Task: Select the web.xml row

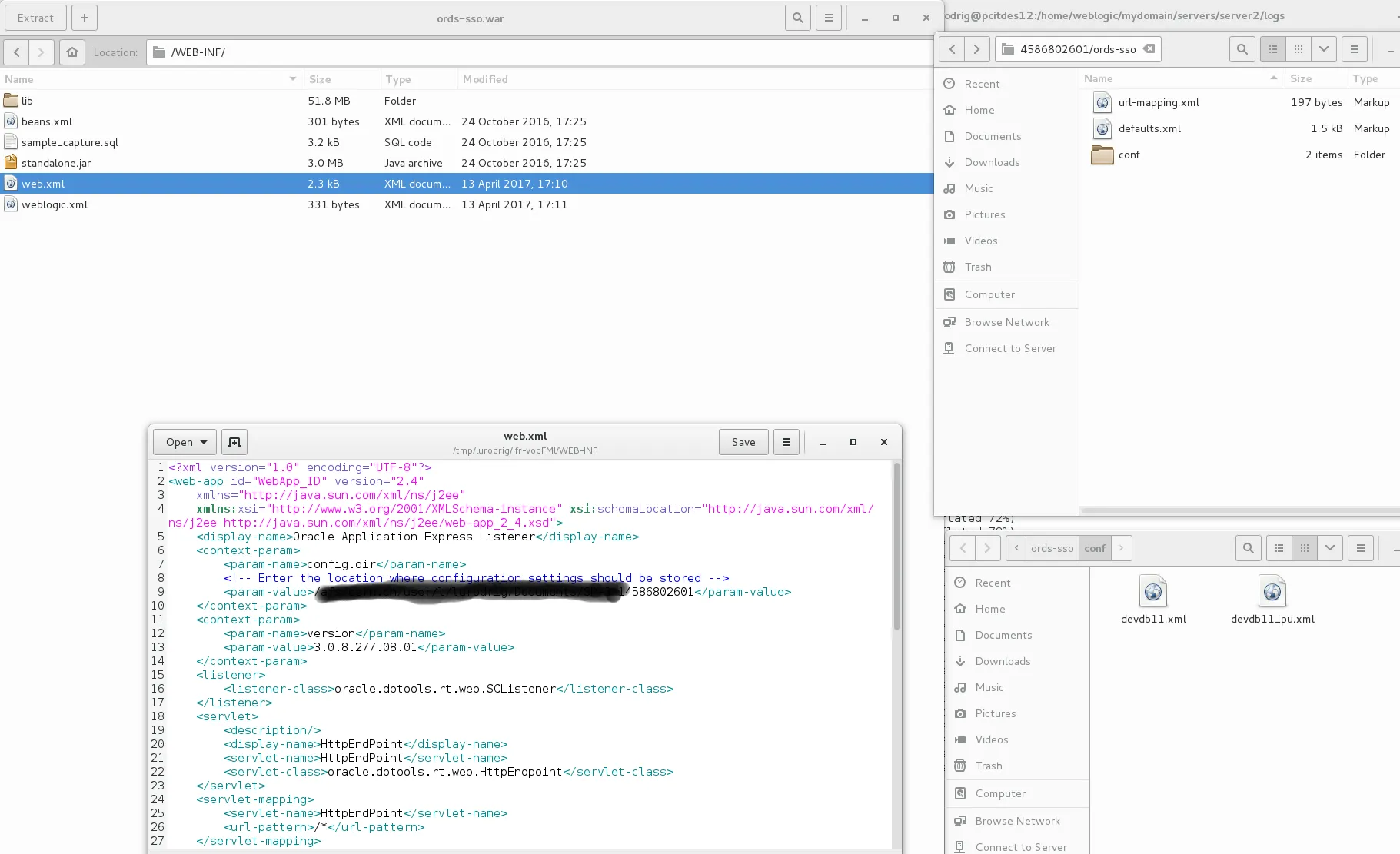Action: pos(467,184)
